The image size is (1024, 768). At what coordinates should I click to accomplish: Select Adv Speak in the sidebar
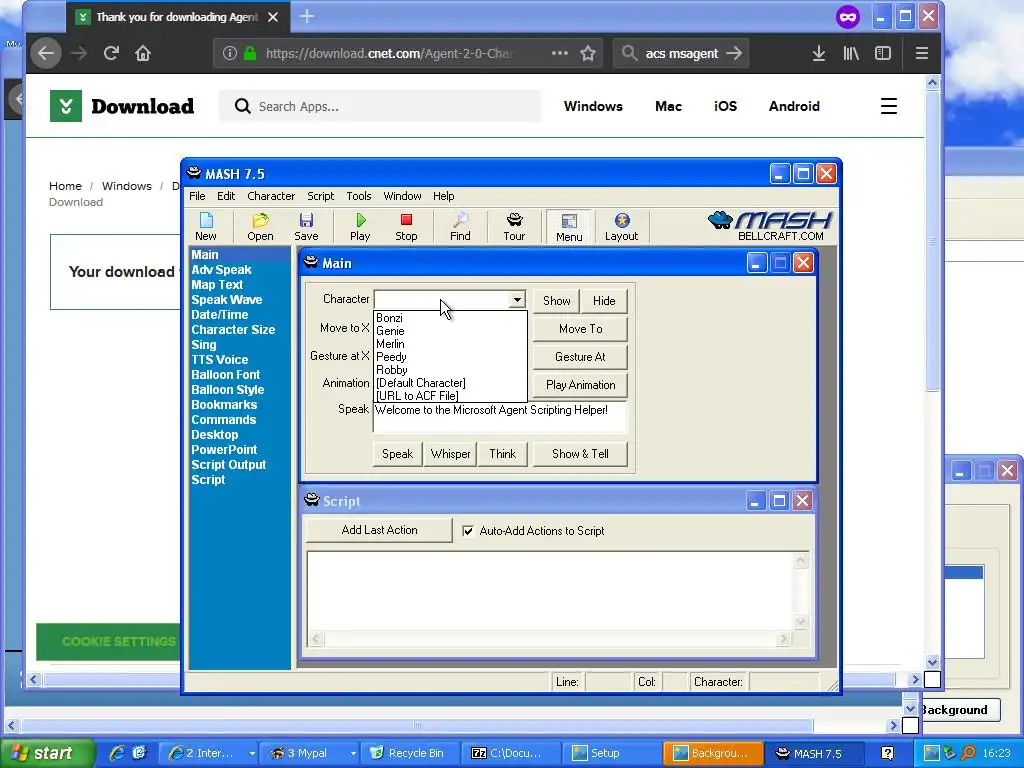221,270
